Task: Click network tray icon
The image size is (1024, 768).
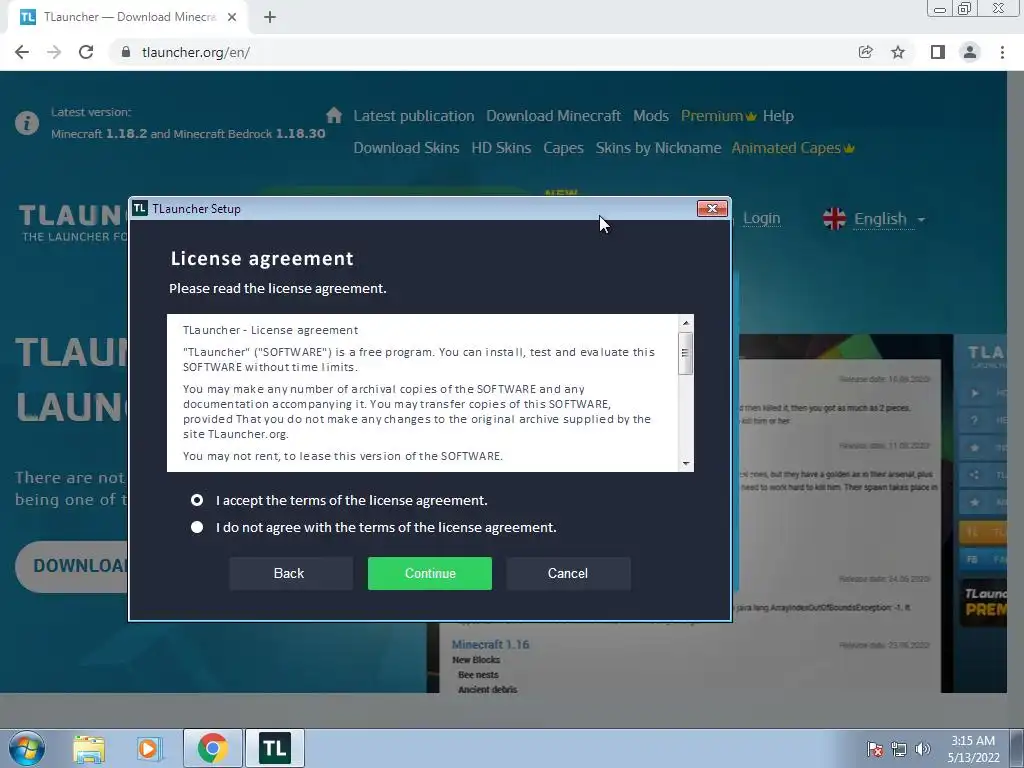Action: (x=899, y=749)
